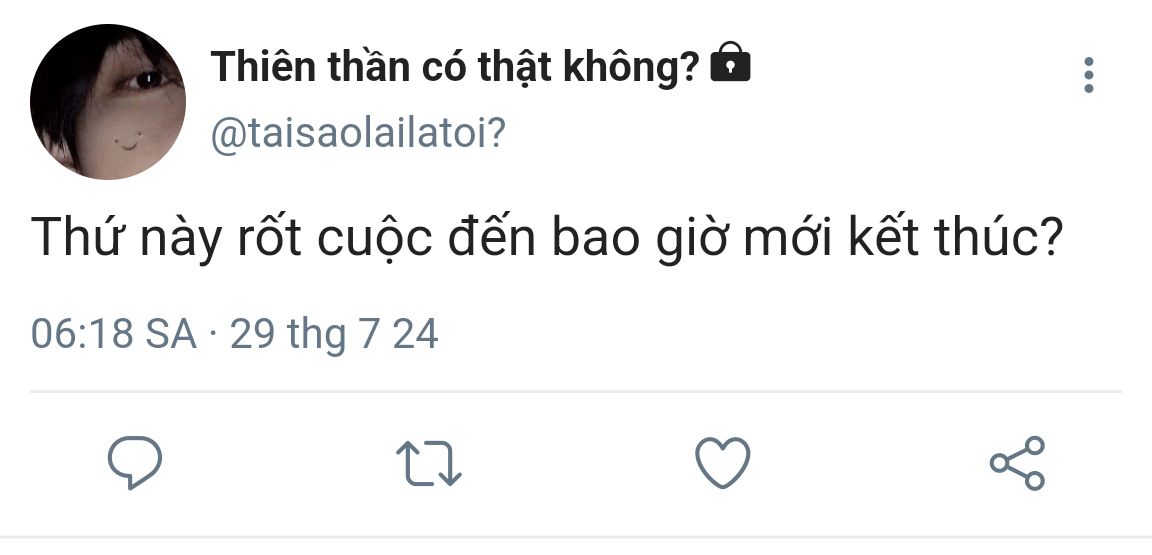Image resolution: width=1152 pixels, height=555 pixels.
Task: Retweet this post using the arrows icon
Action: pyautogui.click(x=428, y=463)
